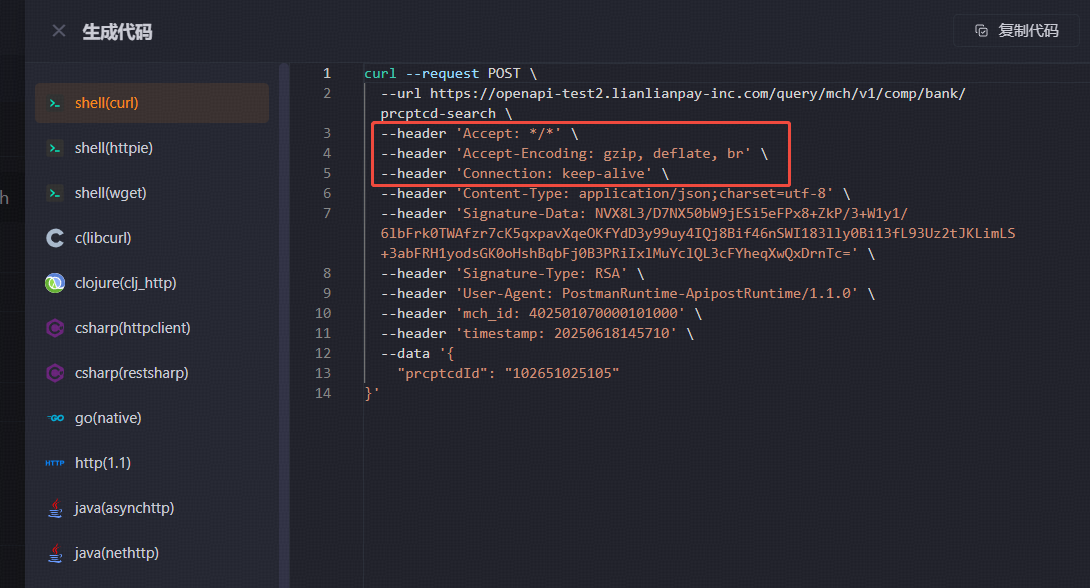The width and height of the screenshot is (1090, 588).
Task: Click line number 14 in the gutter
Action: [x=323, y=393]
